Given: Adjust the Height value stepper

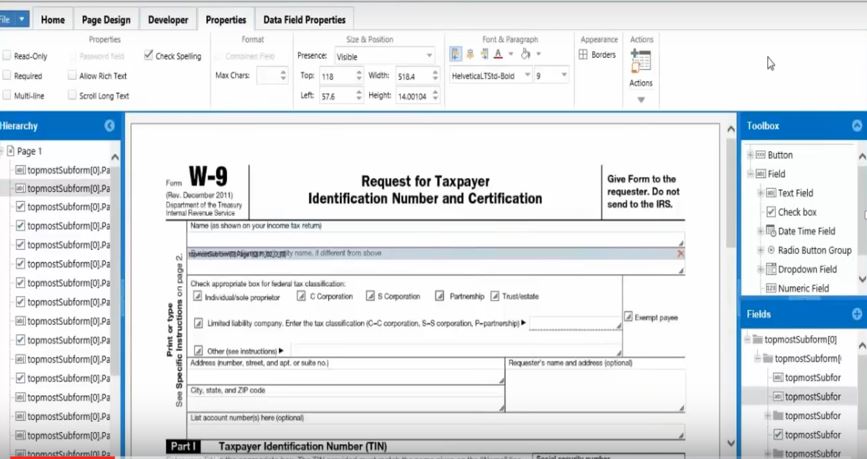Looking at the screenshot, I should point(435,96).
